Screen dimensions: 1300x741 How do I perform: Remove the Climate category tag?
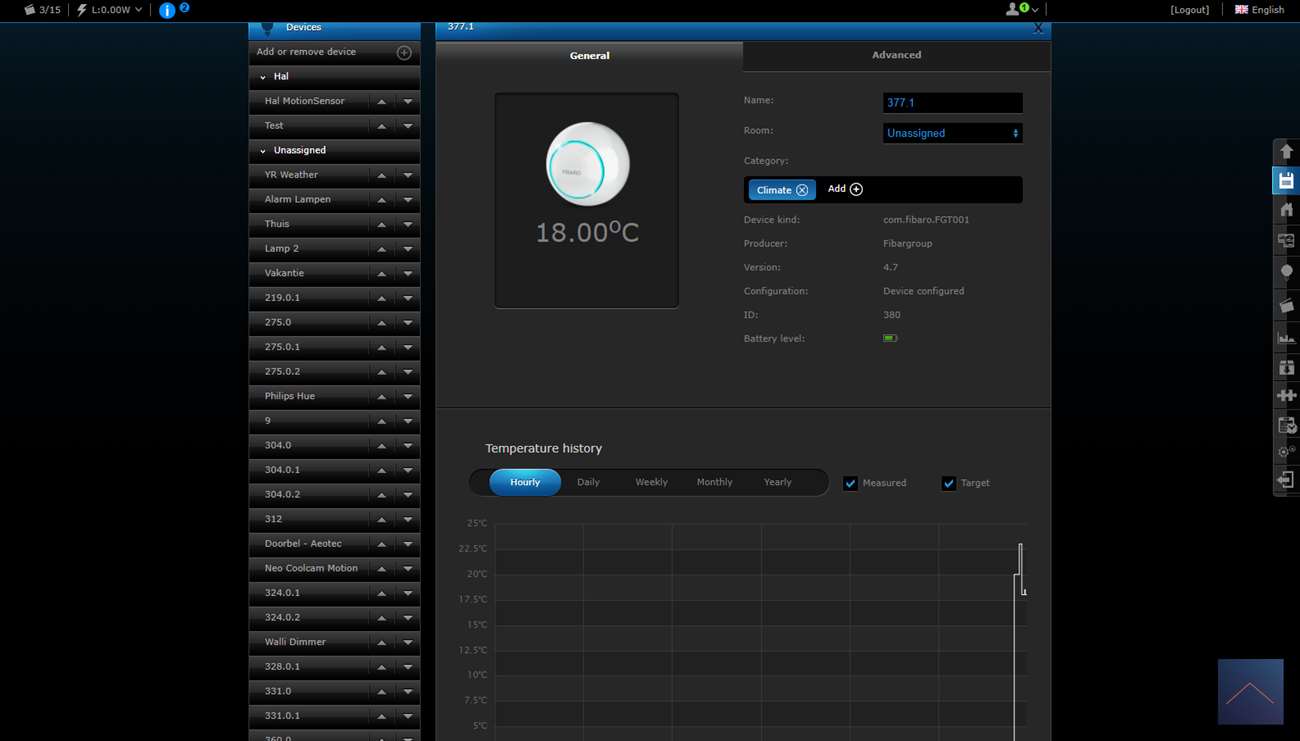coord(802,190)
